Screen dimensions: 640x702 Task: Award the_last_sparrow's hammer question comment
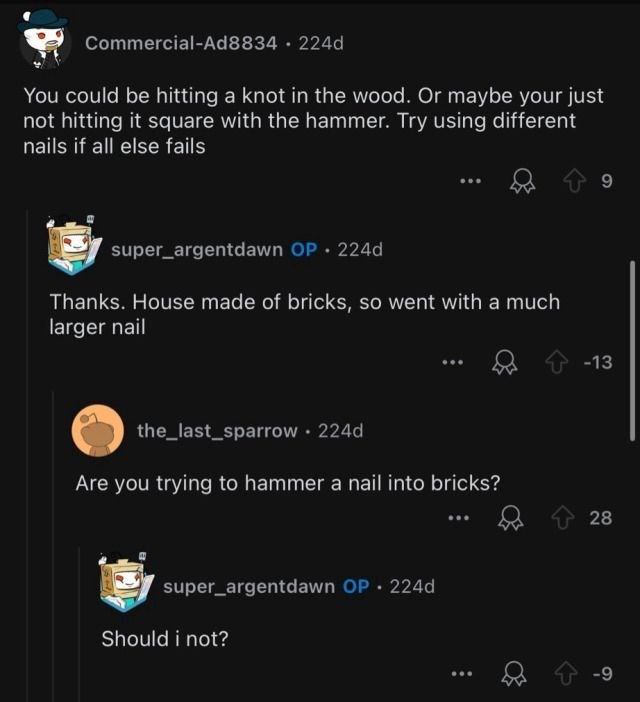pos(508,517)
